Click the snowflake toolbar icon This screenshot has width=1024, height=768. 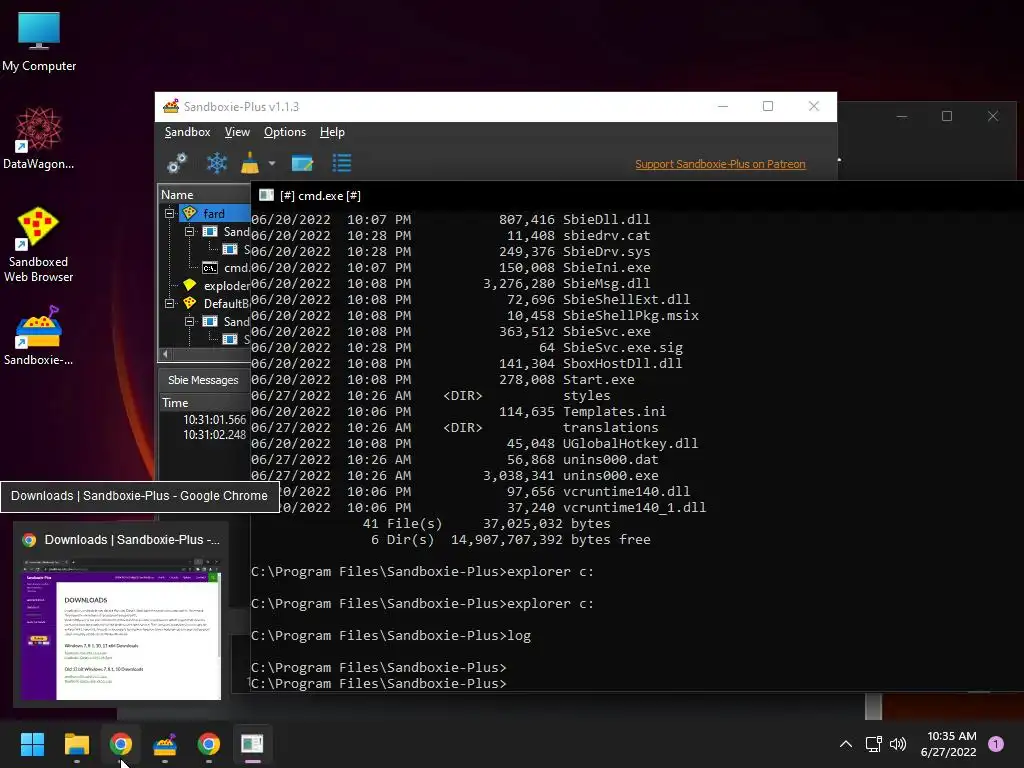coord(217,163)
